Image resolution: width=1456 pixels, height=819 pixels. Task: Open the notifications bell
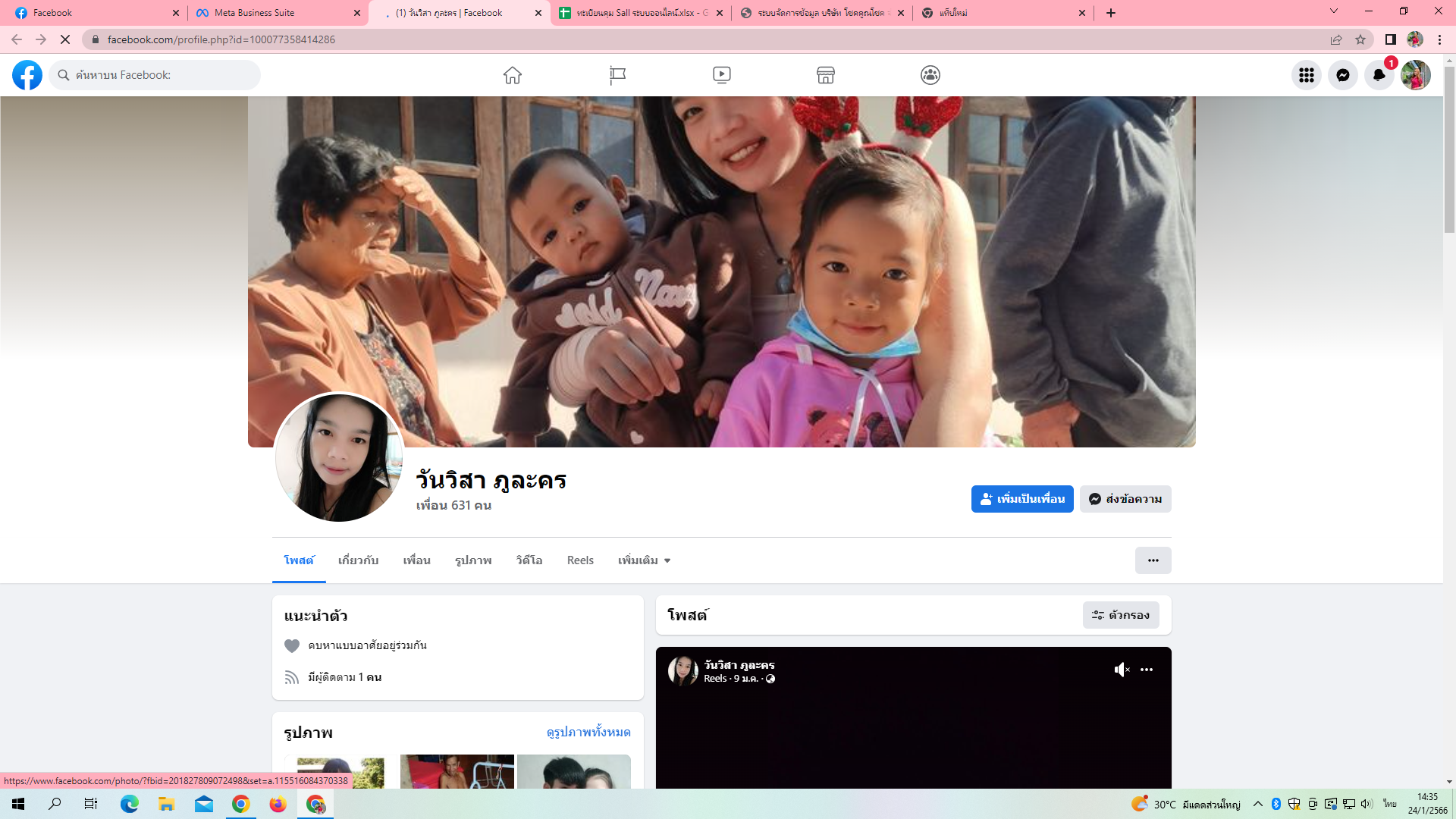pyautogui.click(x=1379, y=75)
